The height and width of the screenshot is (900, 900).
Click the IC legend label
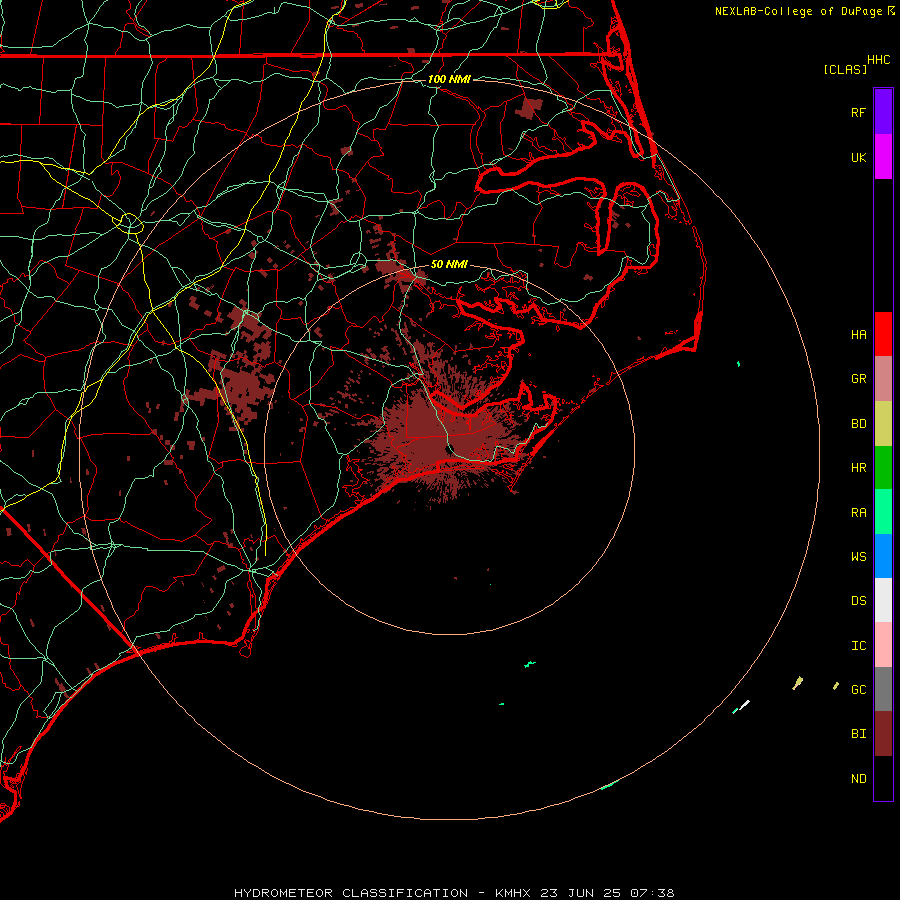pyautogui.click(x=859, y=646)
